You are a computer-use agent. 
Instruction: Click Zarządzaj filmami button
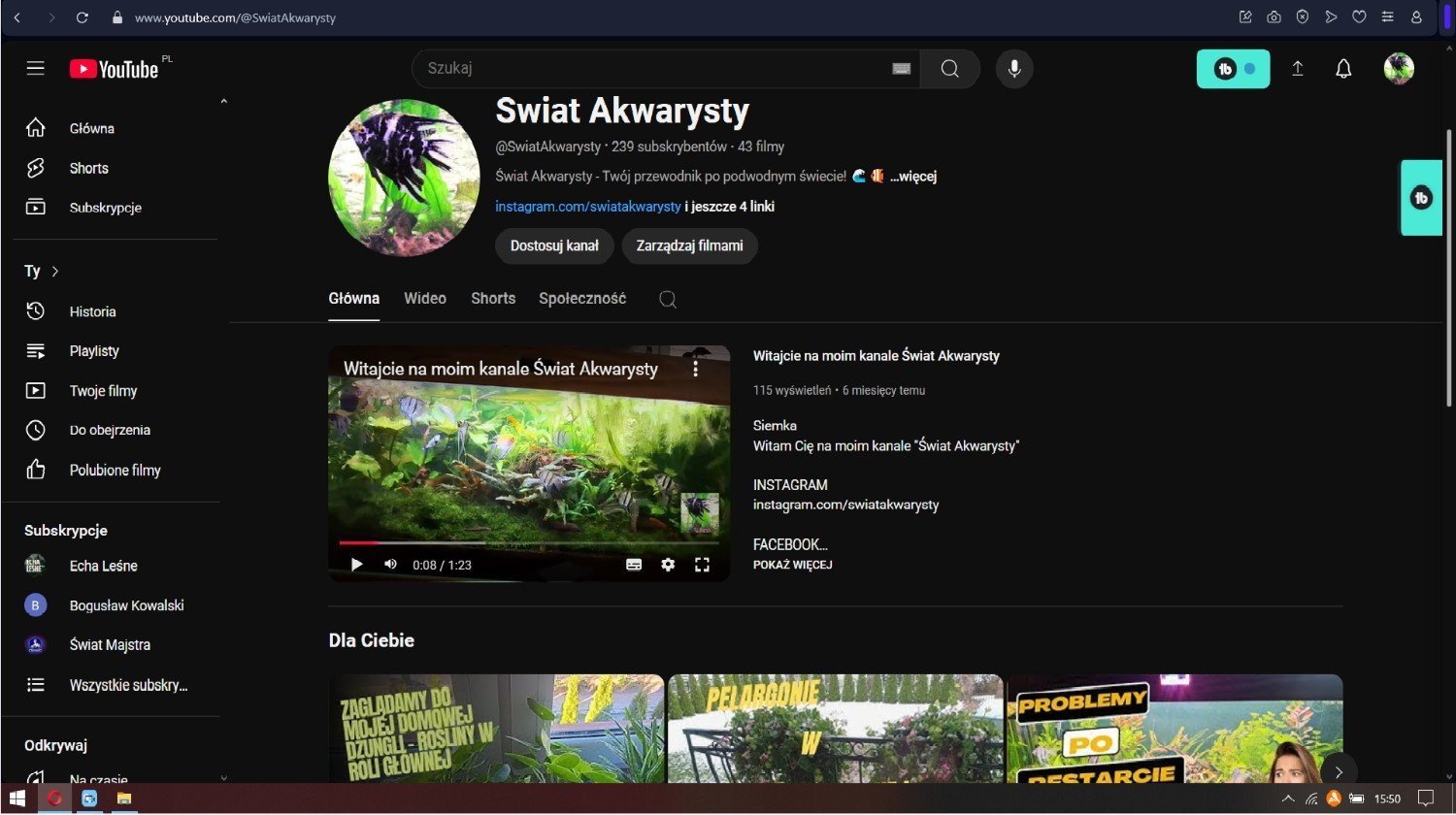689,245
